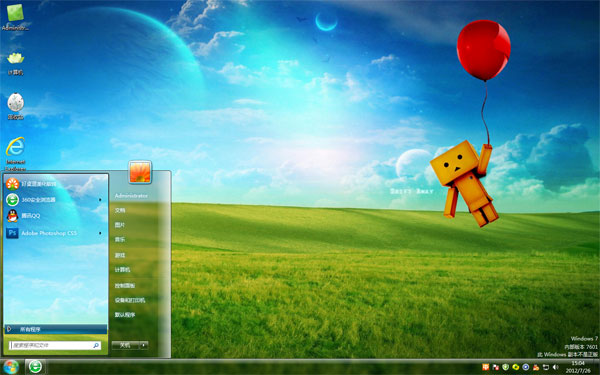Click the Show desktop strip
The height and width of the screenshot is (375, 600).
click(x=596, y=367)
